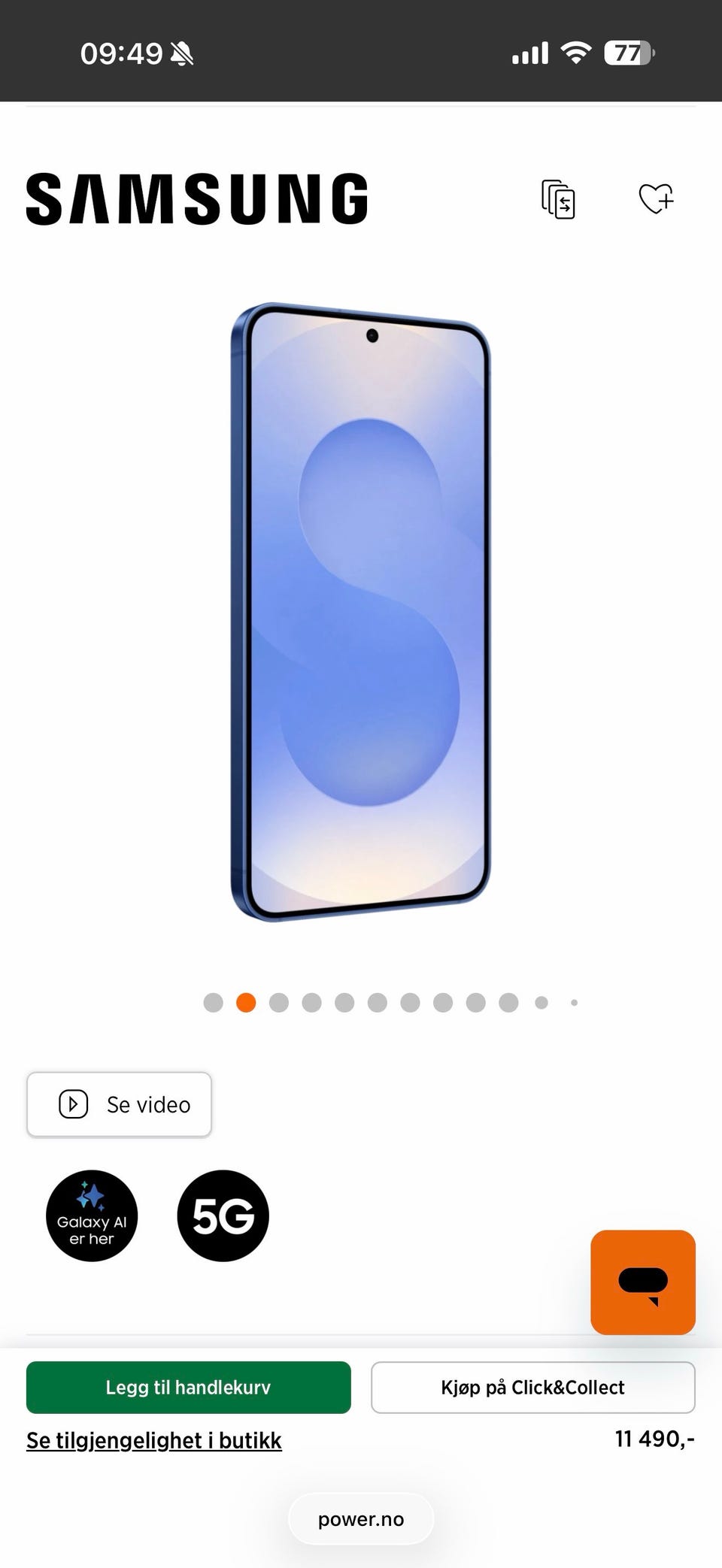This screenshot has width=722, height=1568.
Task: Select the third carousel dot
Action: (279, 1003)
